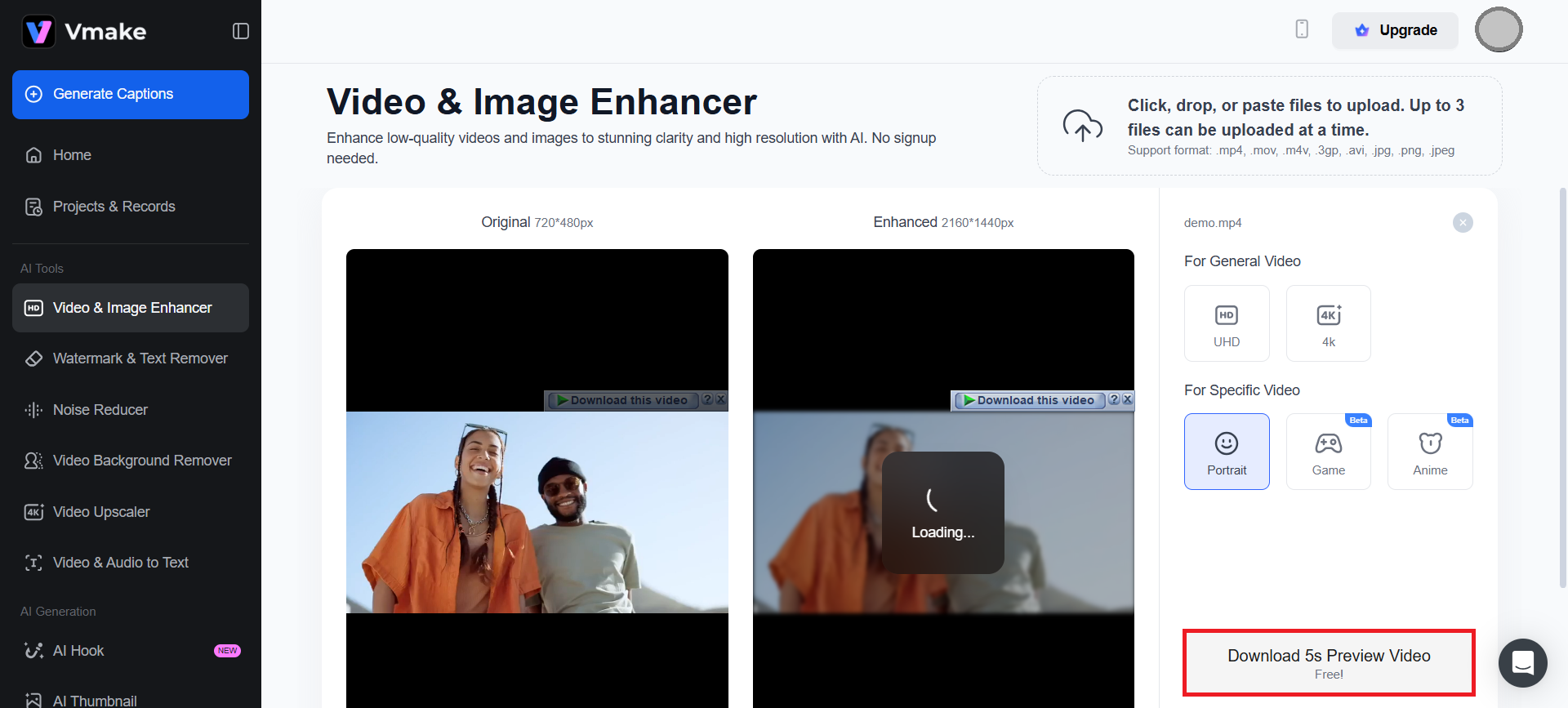Open the chat support bubble
This screenshot has width=1568, height=708.
[1522, 662]
